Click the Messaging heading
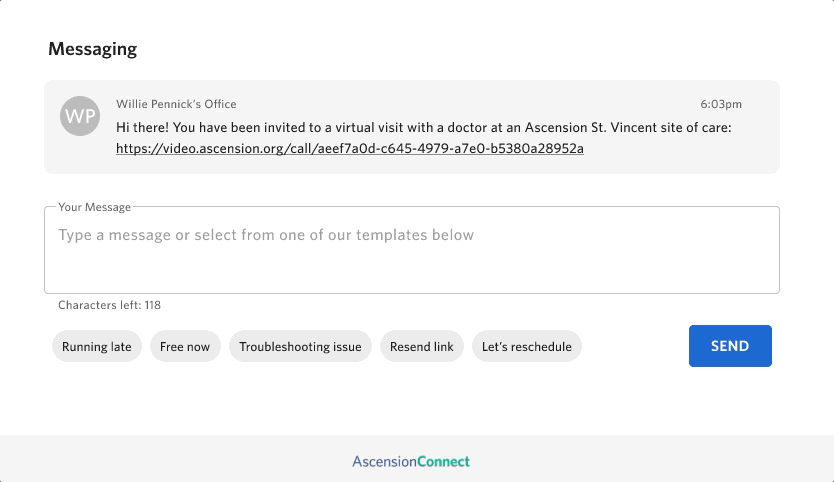The image size is (834, 482). [x=93, y=49]
